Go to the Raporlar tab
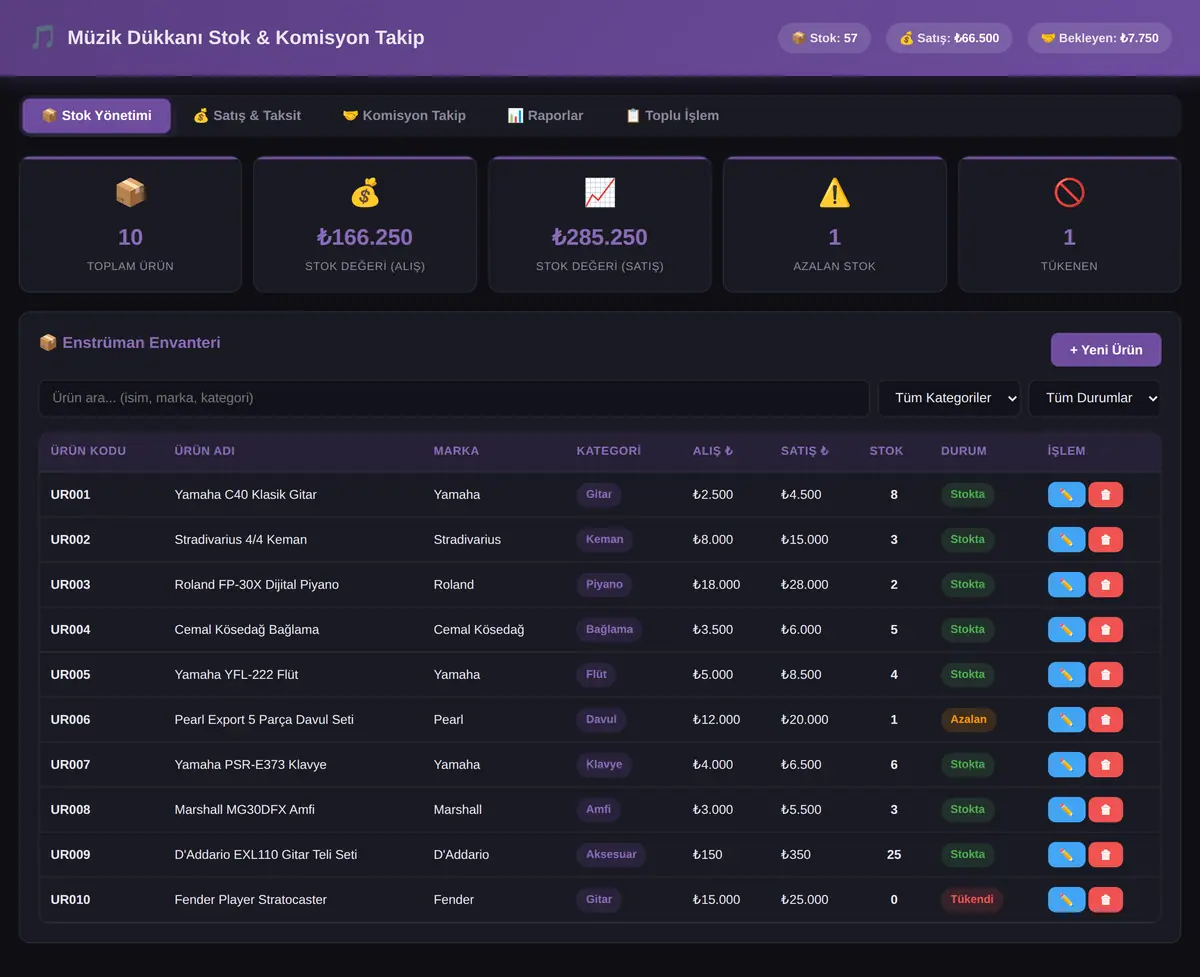The height and width of the screenshot is (977, 1200). 545,116
